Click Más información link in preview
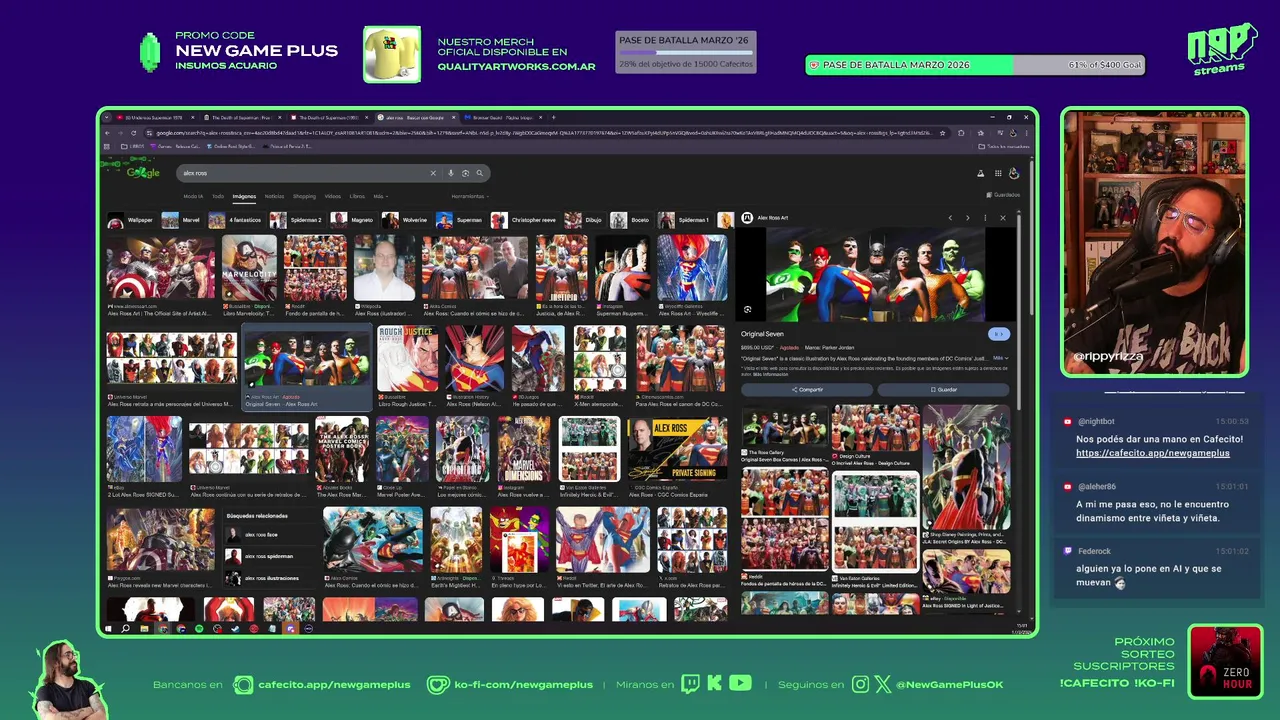This screenshot has width=1280, height=720. pyautogui.click(x=770, y=374)
